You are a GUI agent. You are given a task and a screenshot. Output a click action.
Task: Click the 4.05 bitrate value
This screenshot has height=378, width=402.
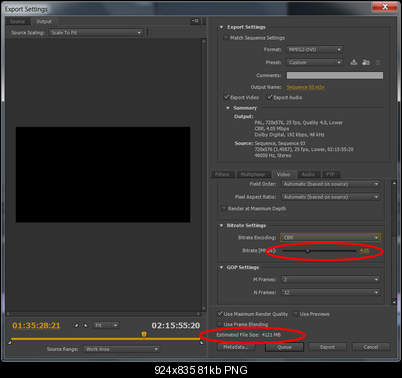(364, 251)
